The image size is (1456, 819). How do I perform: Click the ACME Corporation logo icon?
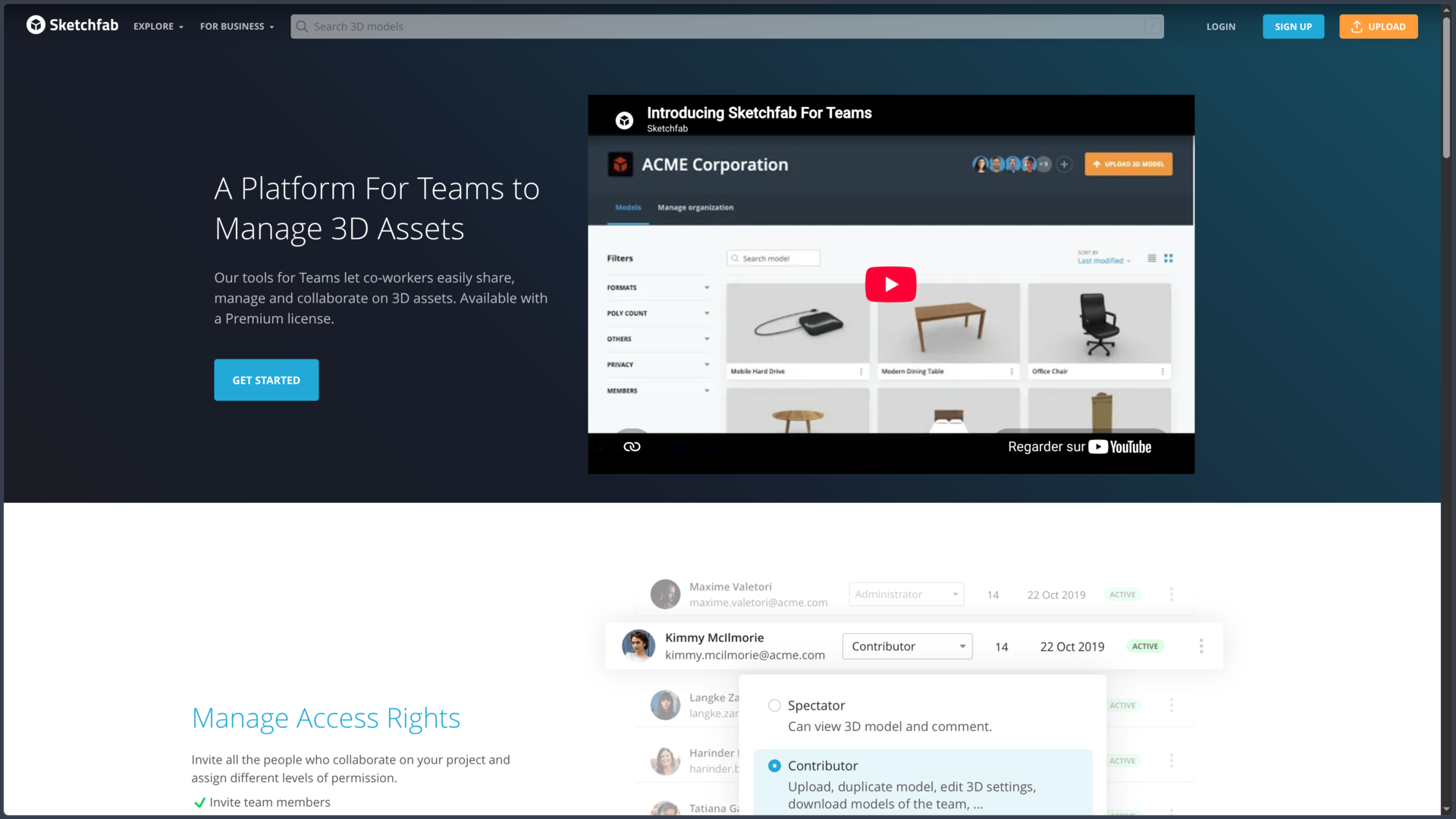tap(620, 165)
